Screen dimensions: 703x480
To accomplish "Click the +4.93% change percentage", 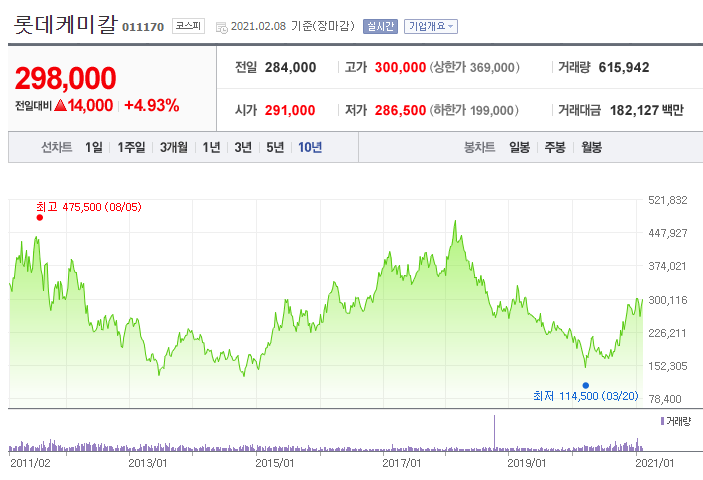I will pos(152,105).
